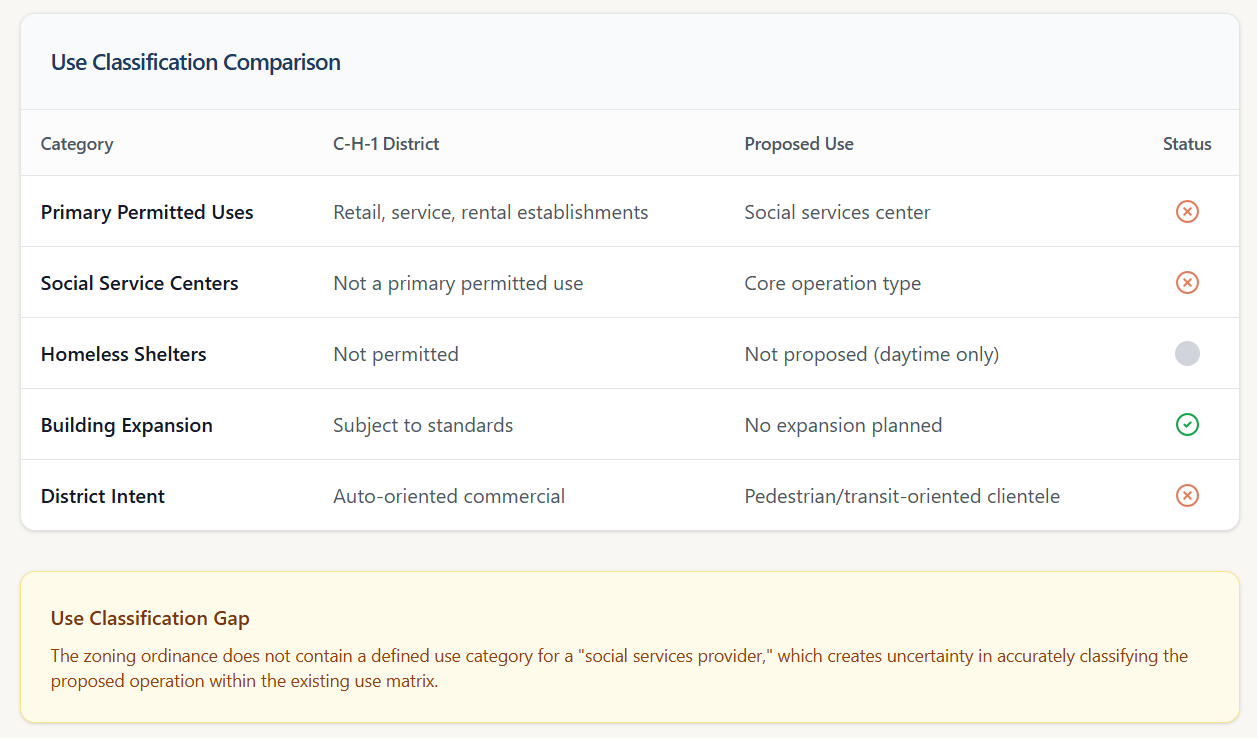This screenshot has width=1257, height=738.
Task: Click the 'Retail, service, rental establishments' cell
Action: pos(490,212)
